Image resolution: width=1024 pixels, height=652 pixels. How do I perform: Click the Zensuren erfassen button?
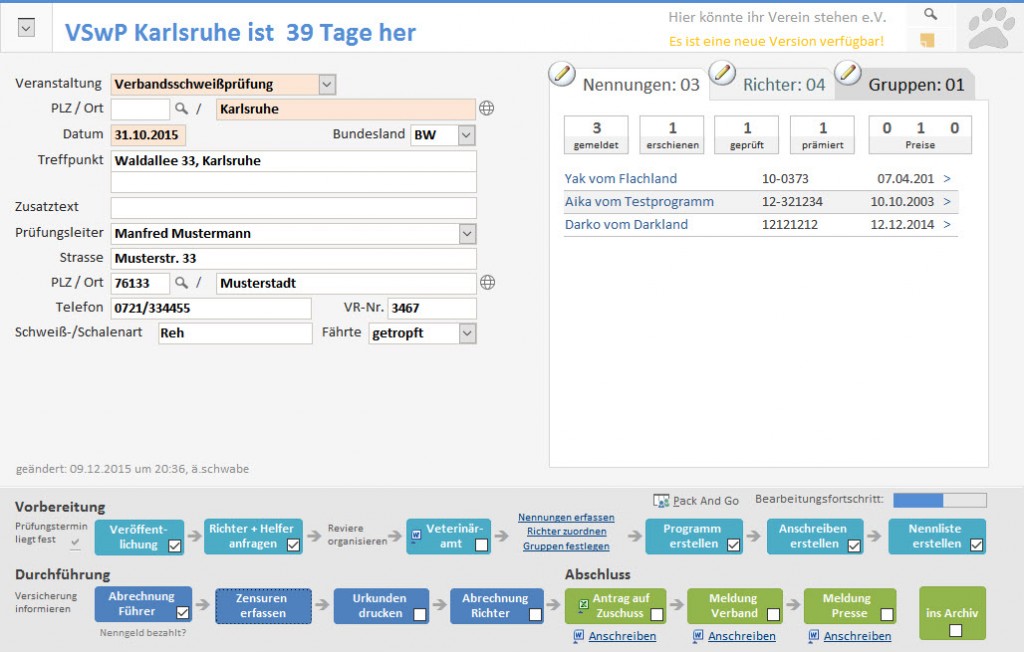263,606
